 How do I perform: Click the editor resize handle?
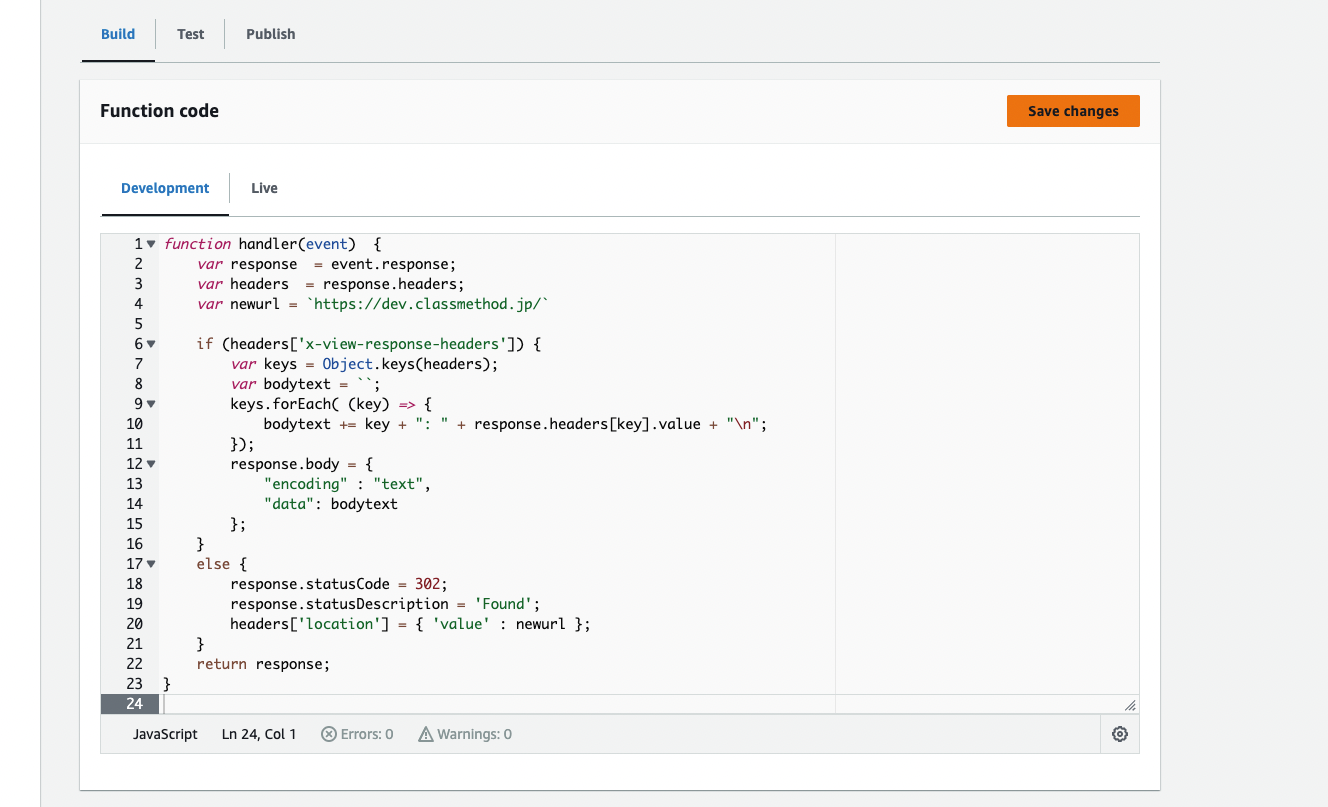1128,704
